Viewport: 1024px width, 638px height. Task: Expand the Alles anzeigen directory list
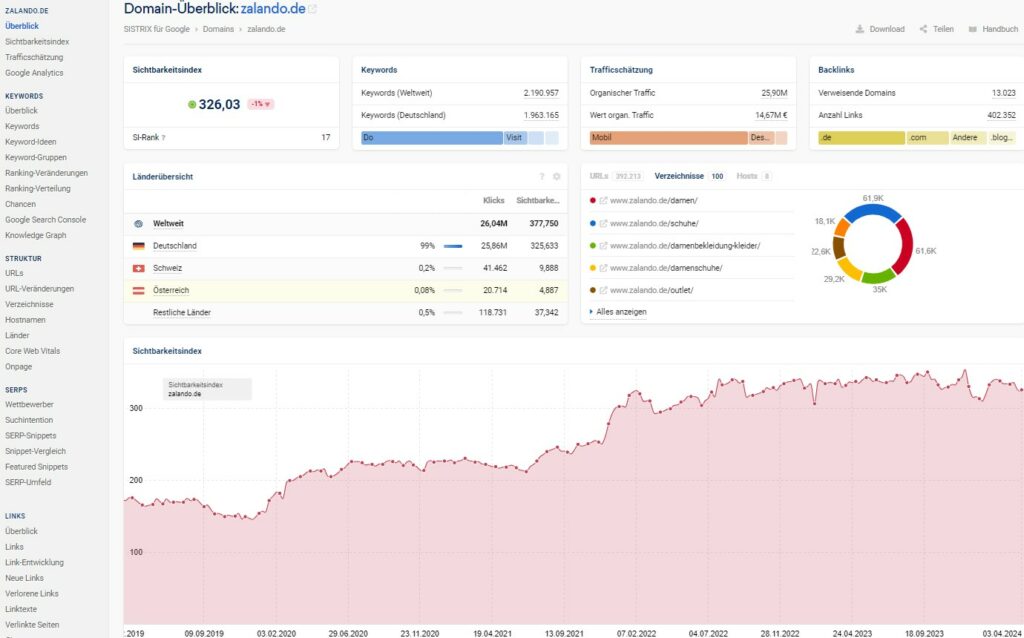(x=620, y=312)
